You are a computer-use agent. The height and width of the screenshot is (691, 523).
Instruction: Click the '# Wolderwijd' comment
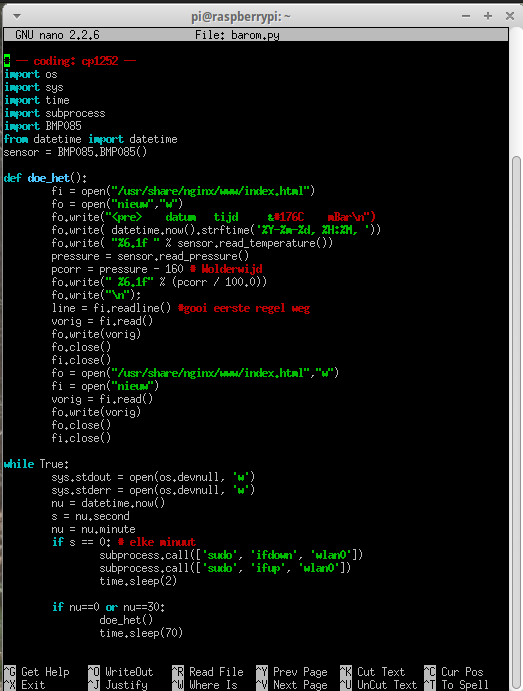[x=226, y=269]
